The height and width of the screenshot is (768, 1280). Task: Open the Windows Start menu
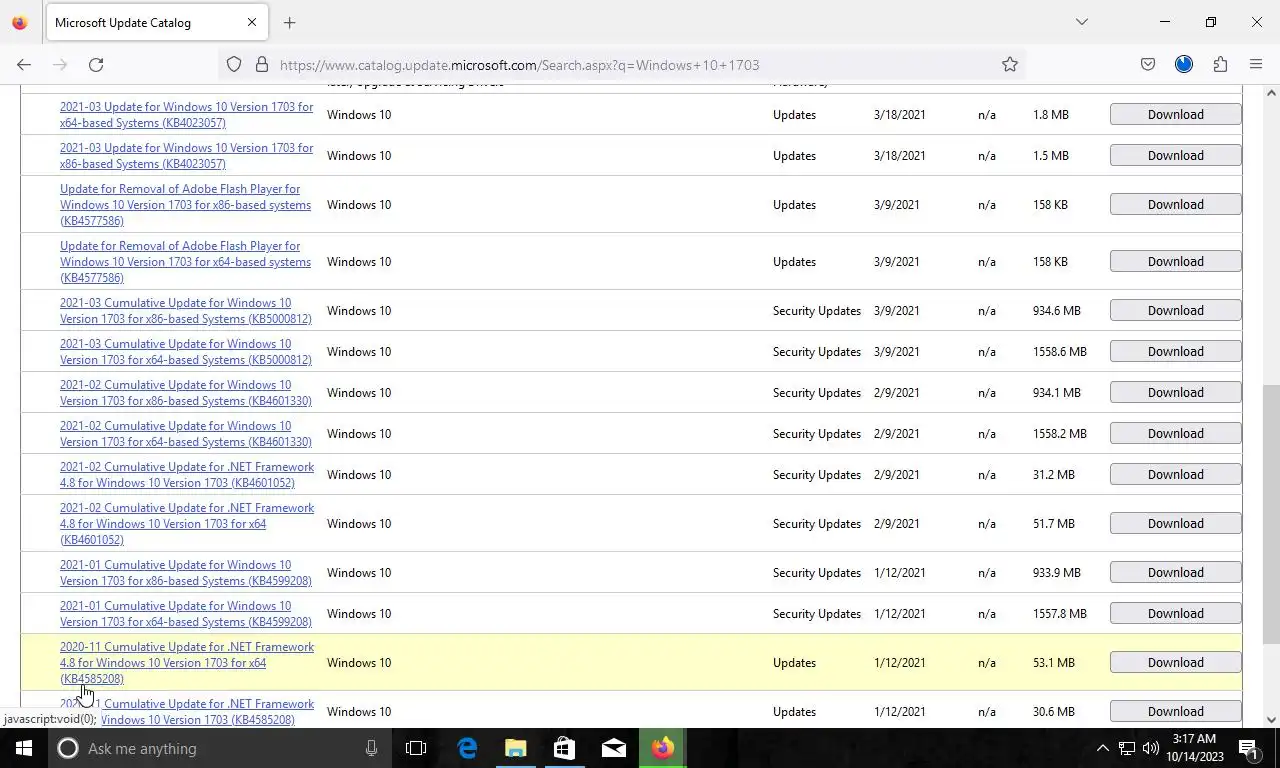(x=23, y=748)
